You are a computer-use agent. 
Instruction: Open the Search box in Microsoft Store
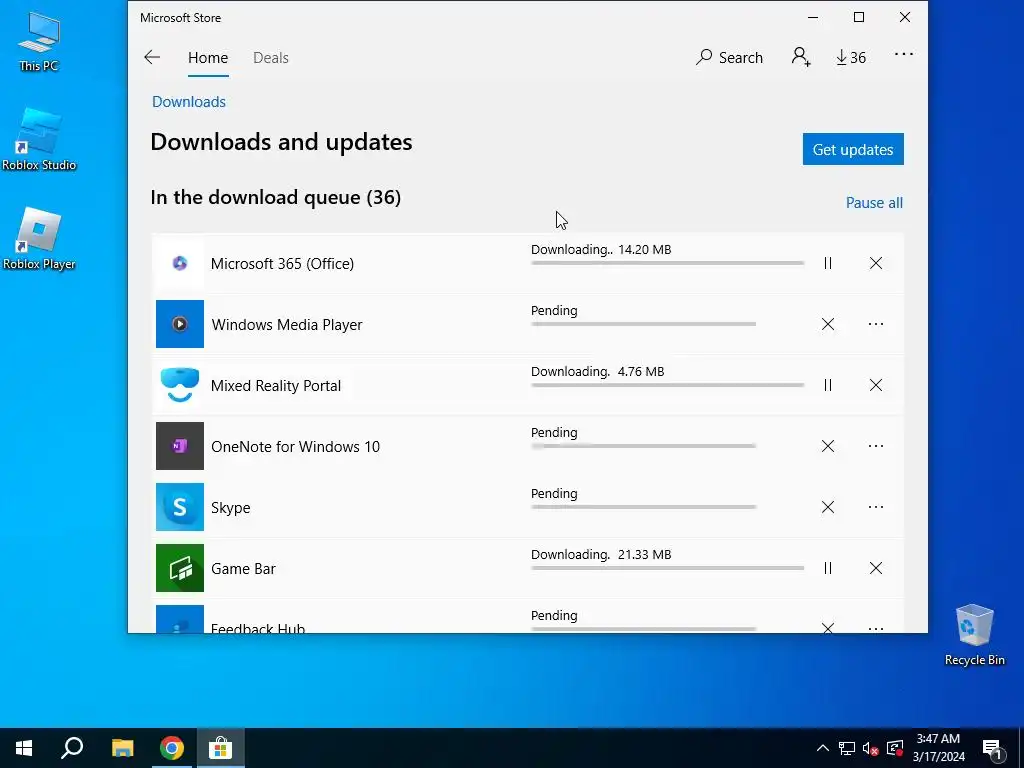tap(729, 57)
